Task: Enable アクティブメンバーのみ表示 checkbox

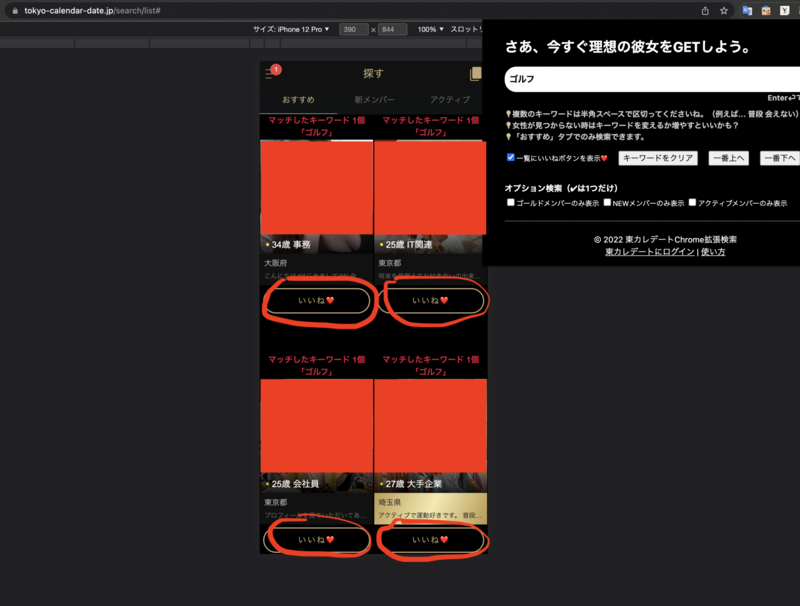Action: click(692, 203)
